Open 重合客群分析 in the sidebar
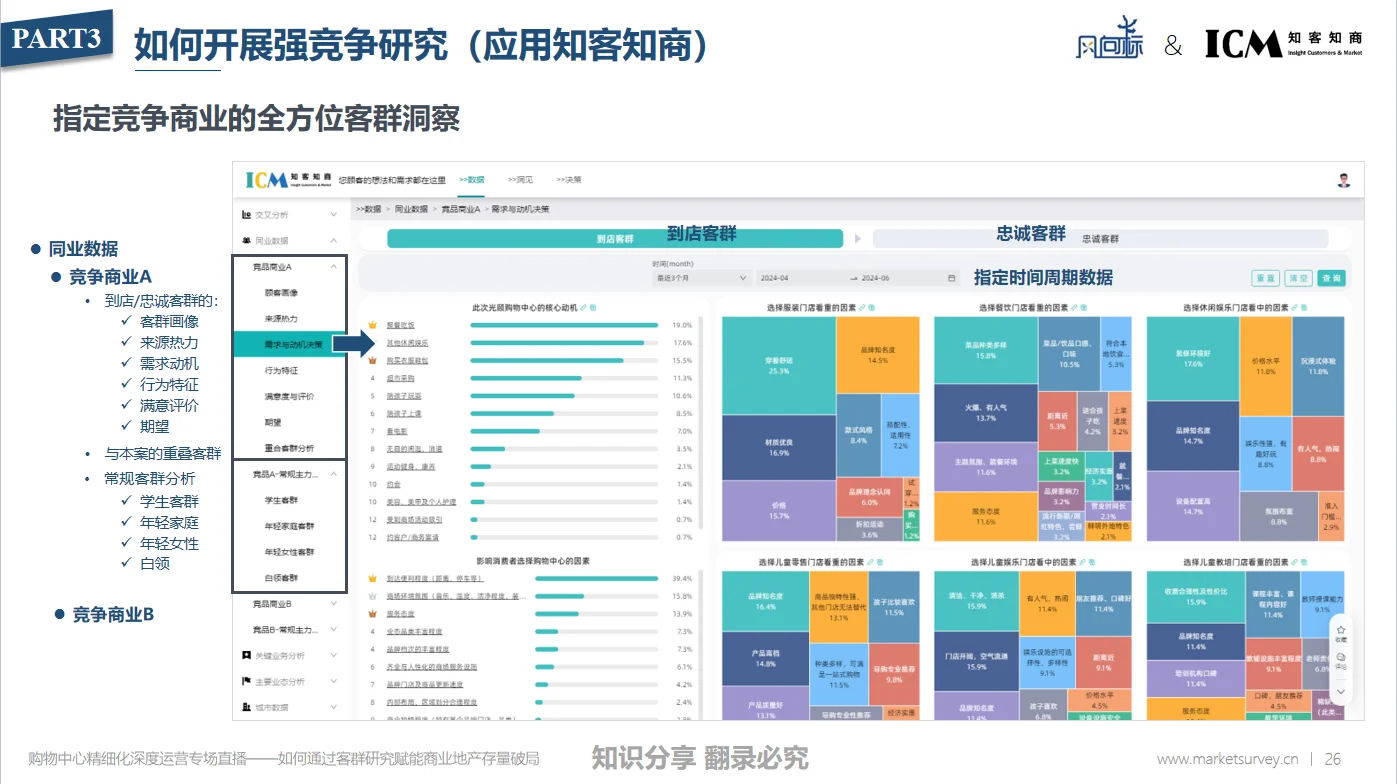The height and width of the screenshot is (784, 1397). 289,449
